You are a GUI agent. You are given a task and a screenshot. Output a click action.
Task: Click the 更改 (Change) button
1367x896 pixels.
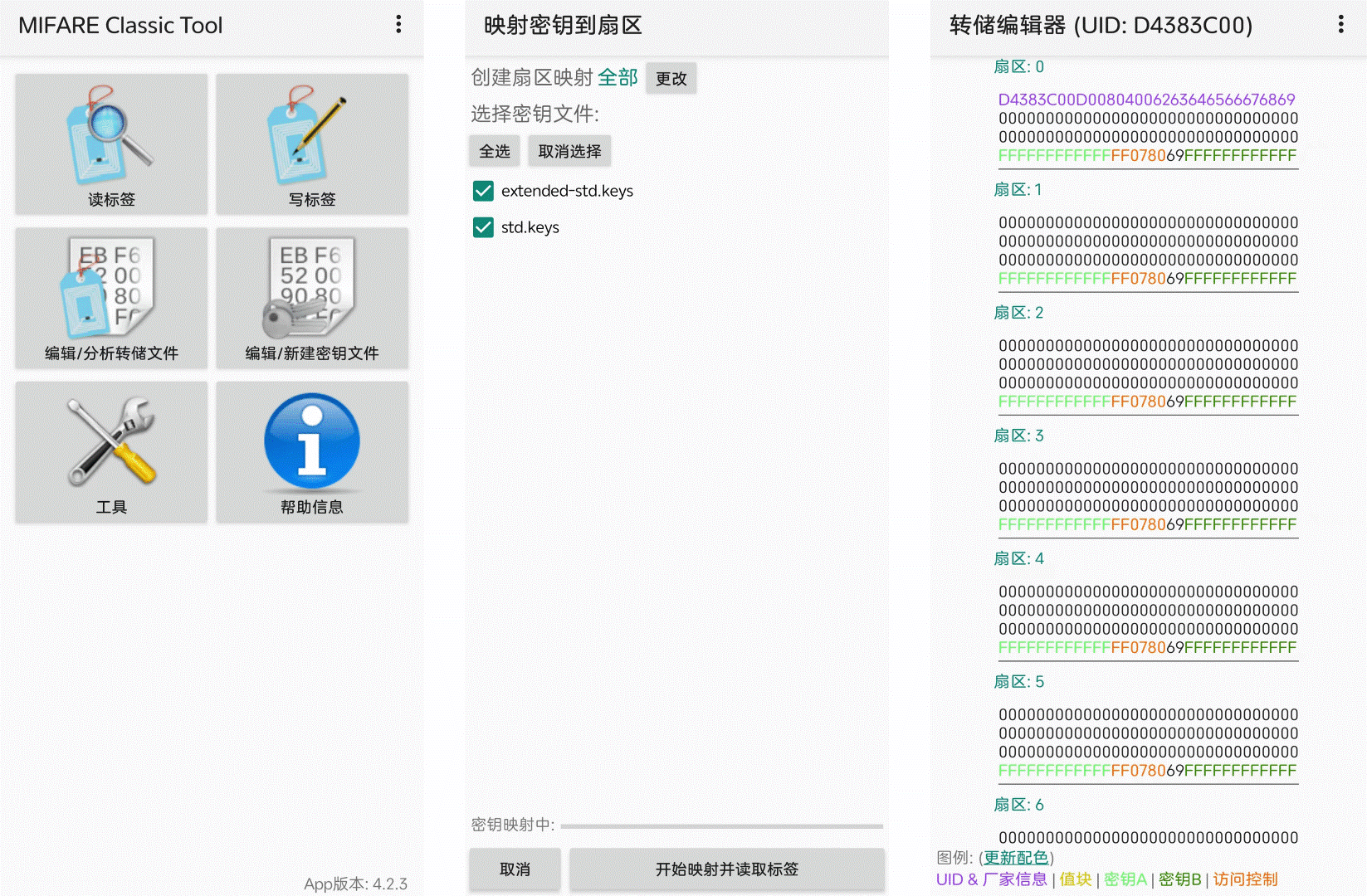671,79
